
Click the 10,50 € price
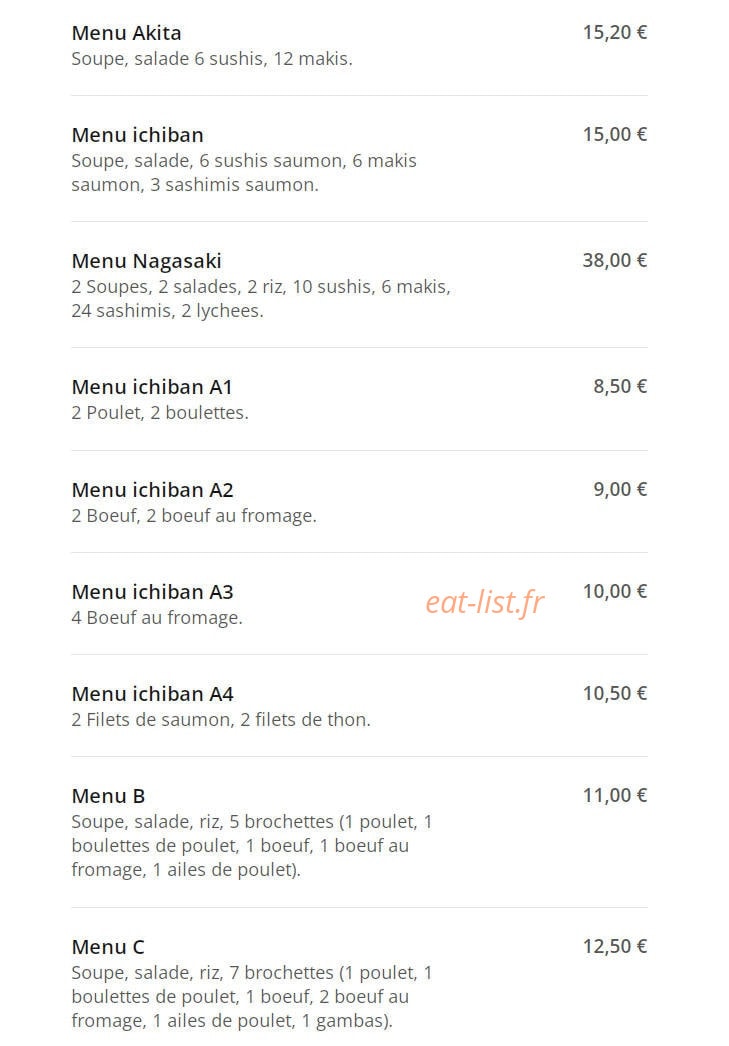point(614,694)
